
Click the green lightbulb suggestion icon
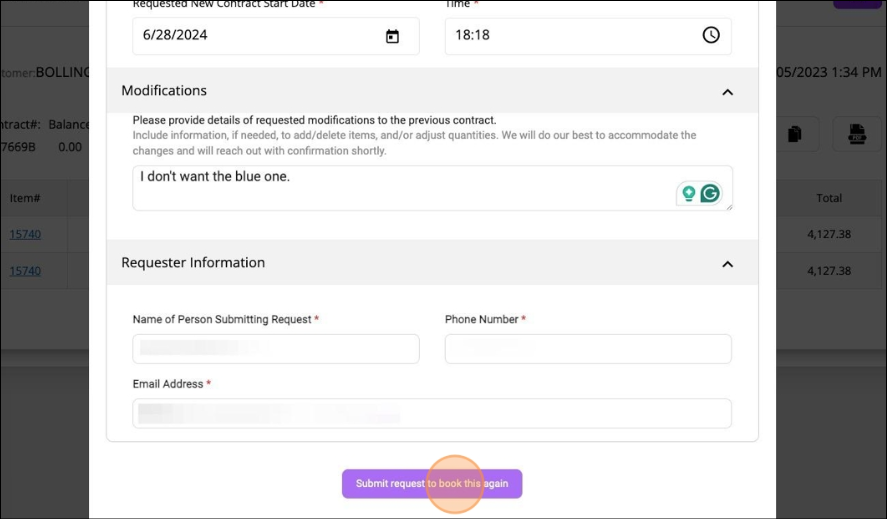pyautogui.click(x=688, y=194)
